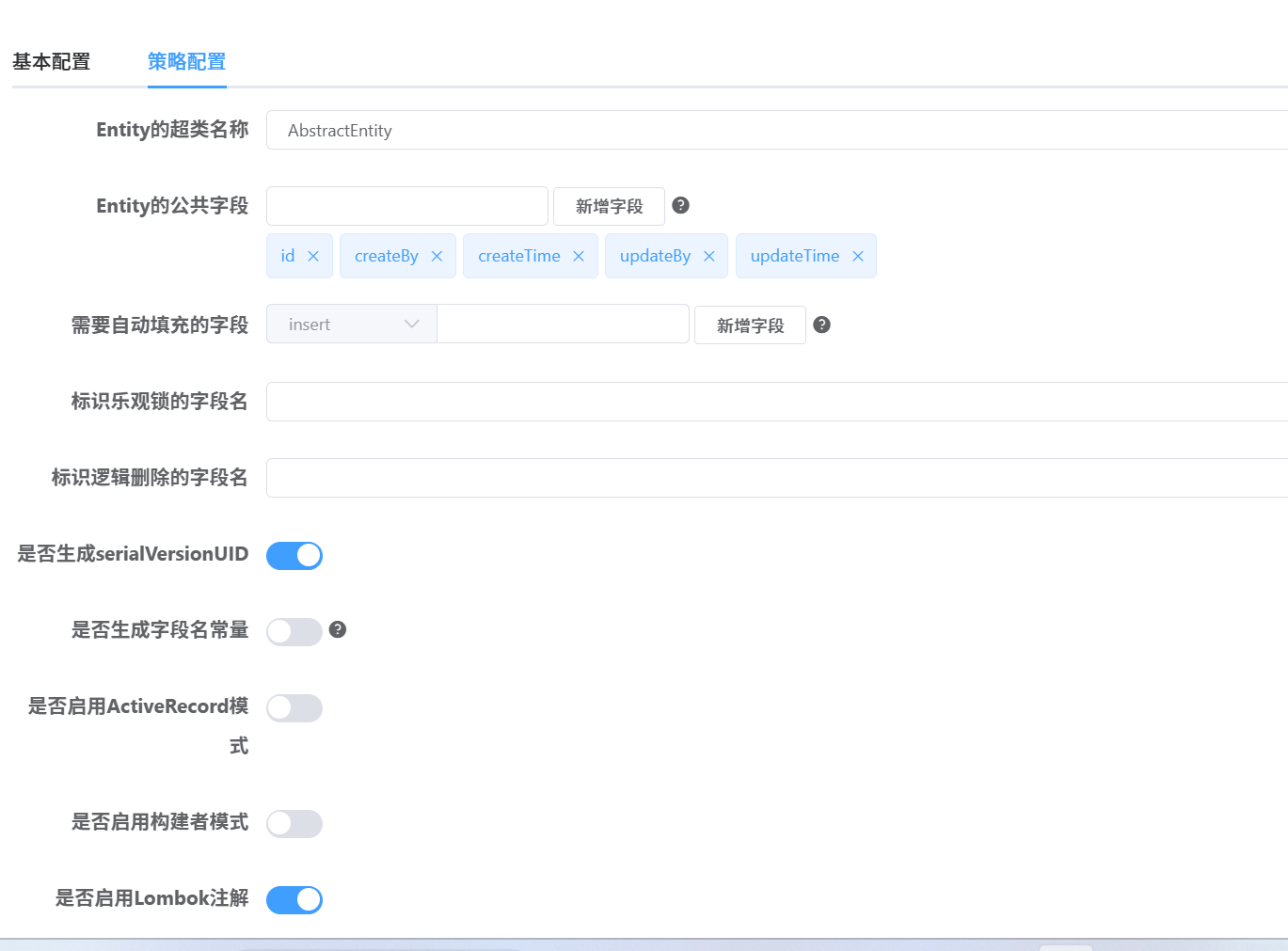Remove the id common field tag
The image size is (1288, 951).
point(314,255)
